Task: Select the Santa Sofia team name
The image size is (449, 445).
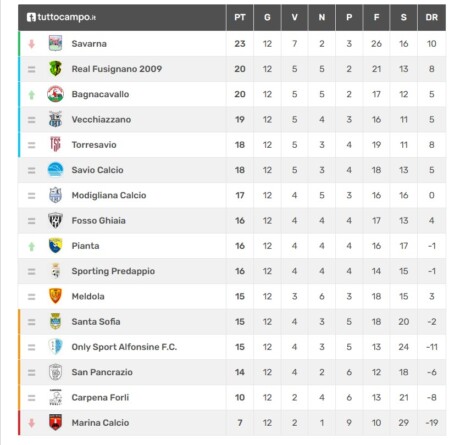Action: coord(96,322)
